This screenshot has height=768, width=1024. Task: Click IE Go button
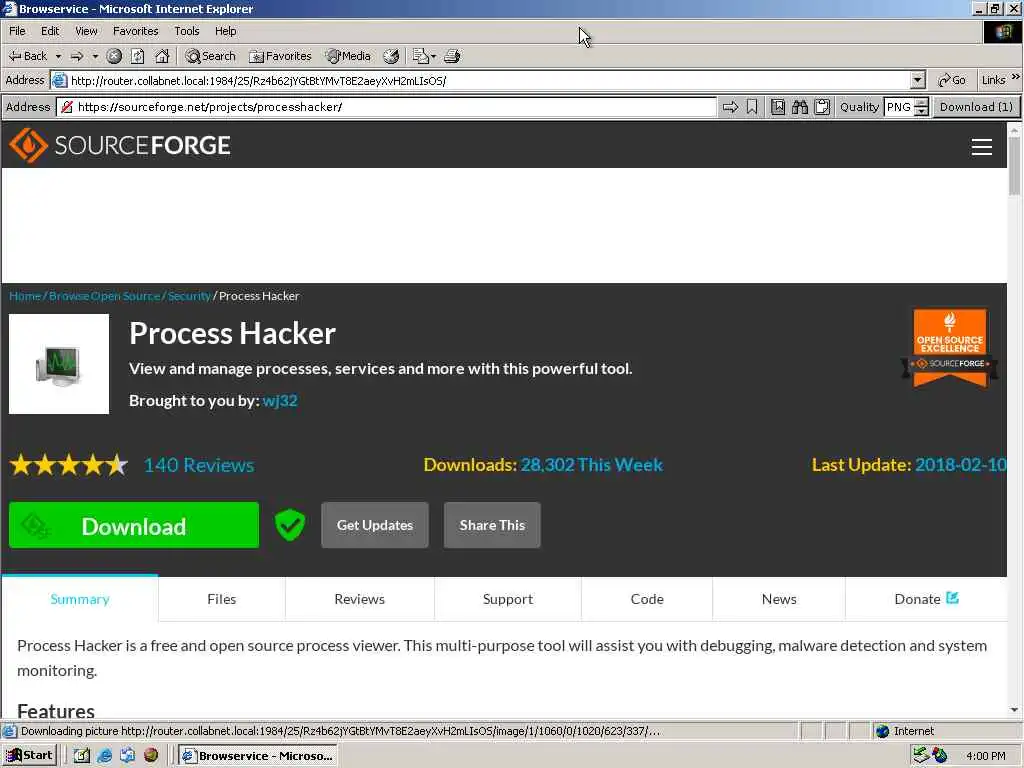tap(952, 80)
